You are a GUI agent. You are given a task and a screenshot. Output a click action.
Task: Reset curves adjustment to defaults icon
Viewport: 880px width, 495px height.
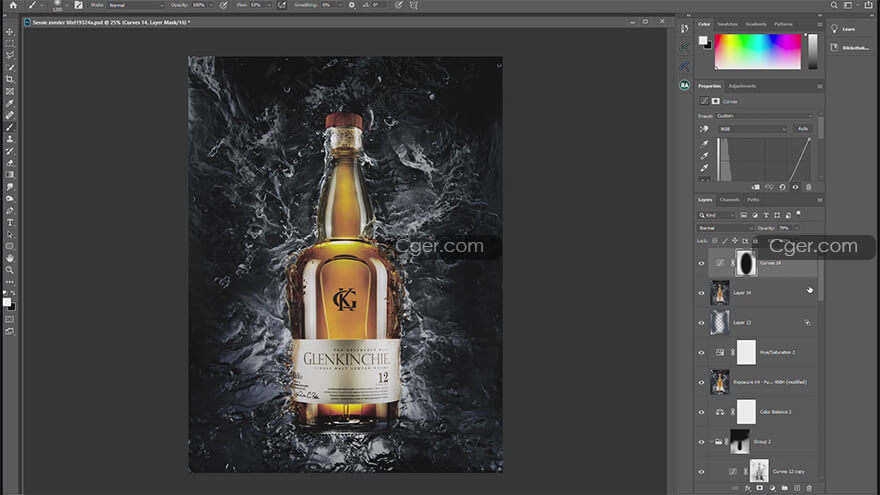[x=782, y=187]
